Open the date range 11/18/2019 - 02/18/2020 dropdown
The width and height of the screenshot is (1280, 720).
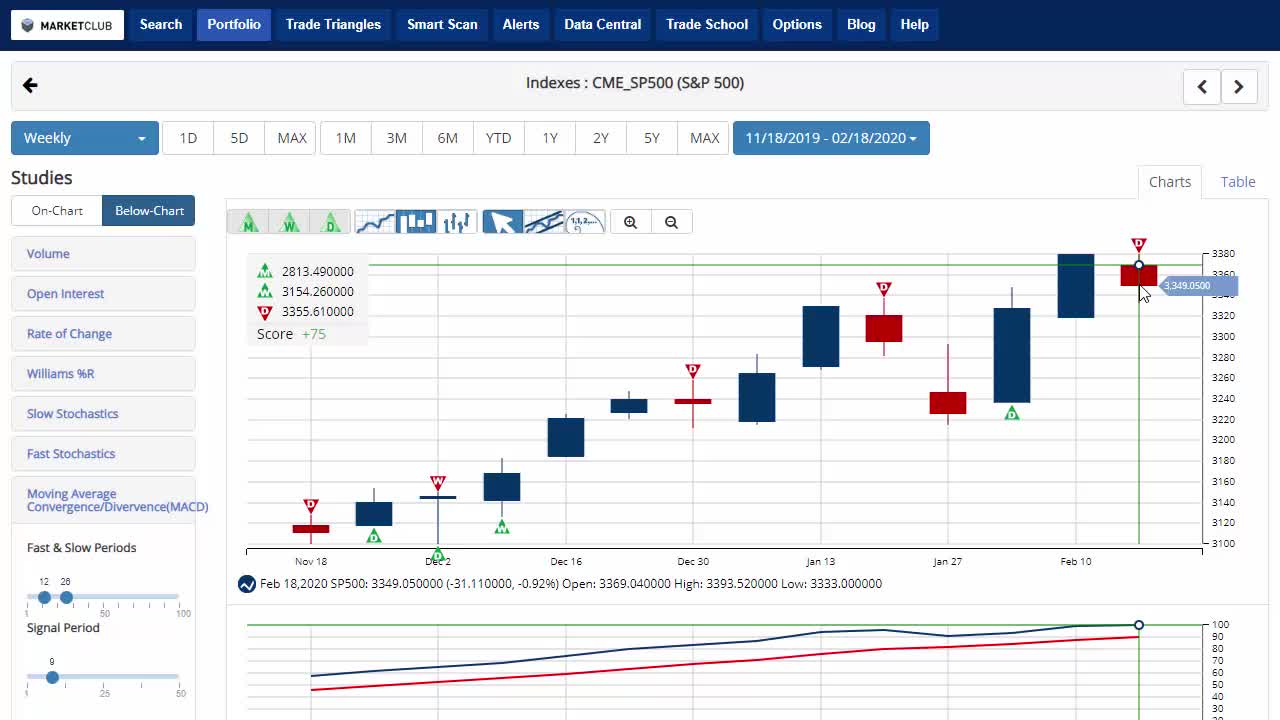pyautogui.click(x=831, y=138)
